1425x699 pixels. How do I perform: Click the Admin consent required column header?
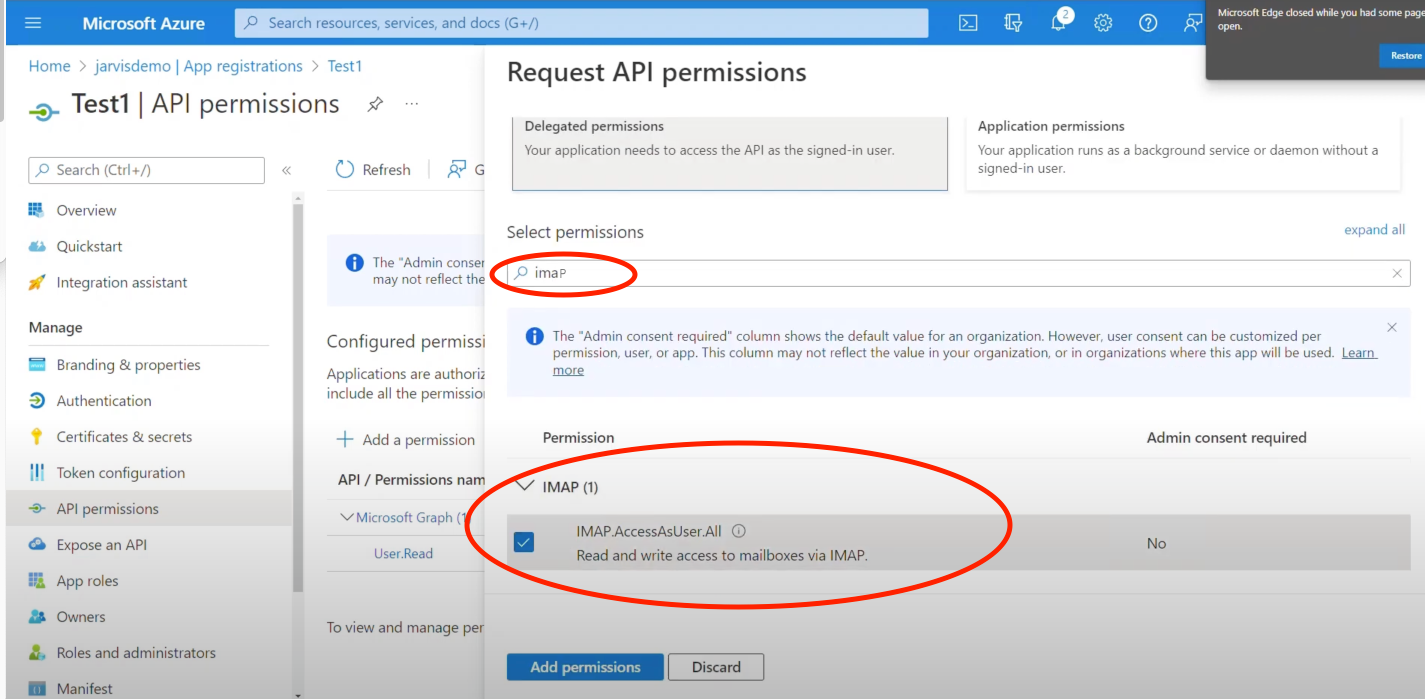click(1226, 438)
